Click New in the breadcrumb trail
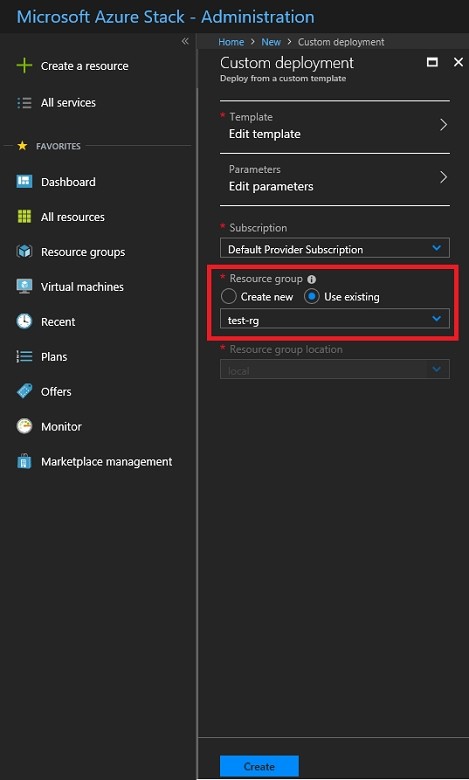 pyautogui.click(x=271, y=42)
